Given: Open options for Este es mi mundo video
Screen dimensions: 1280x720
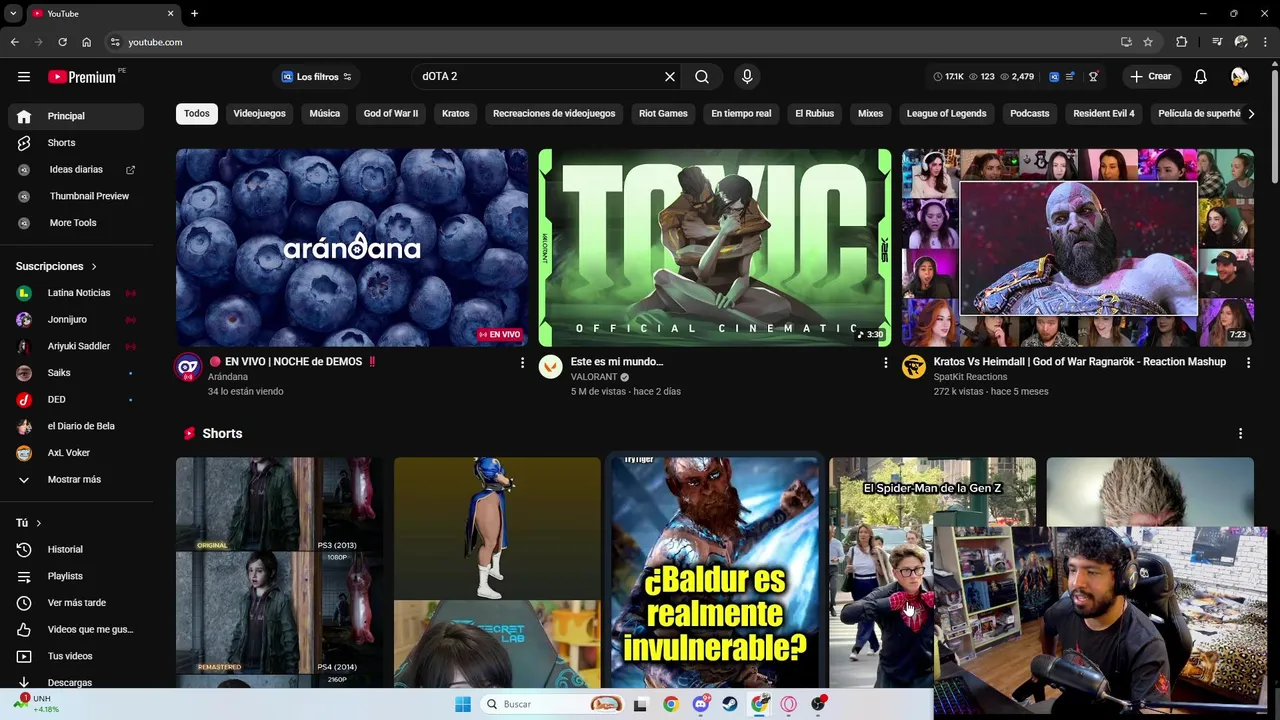Looking at the screenshot, I should click(x=885, y=363).
